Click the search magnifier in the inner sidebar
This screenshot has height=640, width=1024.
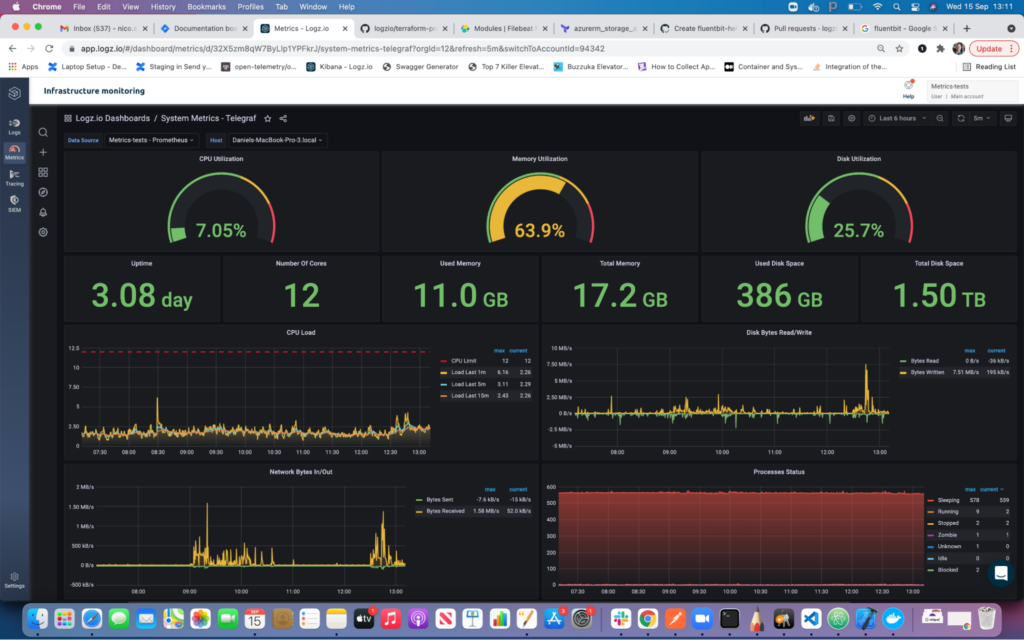[x=42, y=131]
